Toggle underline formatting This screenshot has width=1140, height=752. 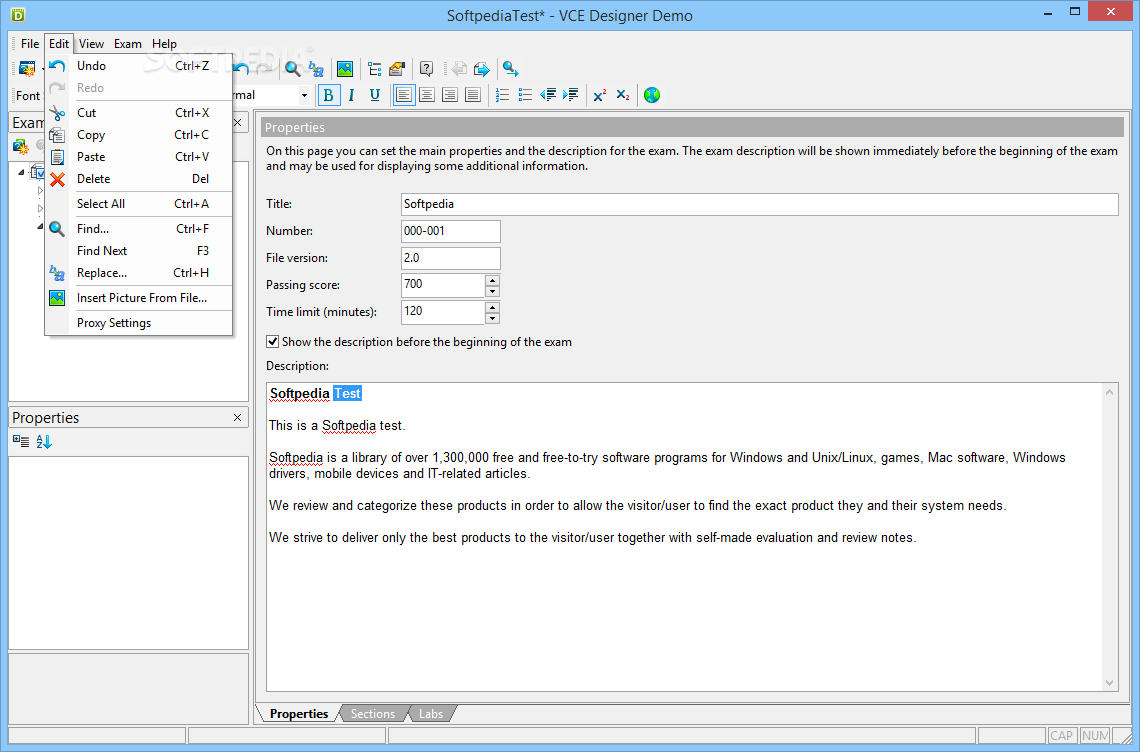pyautogui.click(x=375, y=95)
